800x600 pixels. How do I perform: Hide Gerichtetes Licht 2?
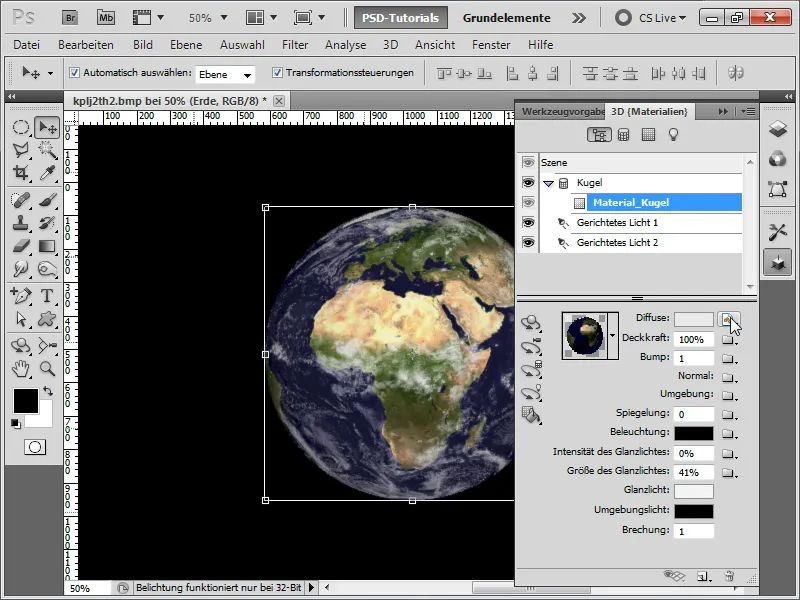(528, 242)
